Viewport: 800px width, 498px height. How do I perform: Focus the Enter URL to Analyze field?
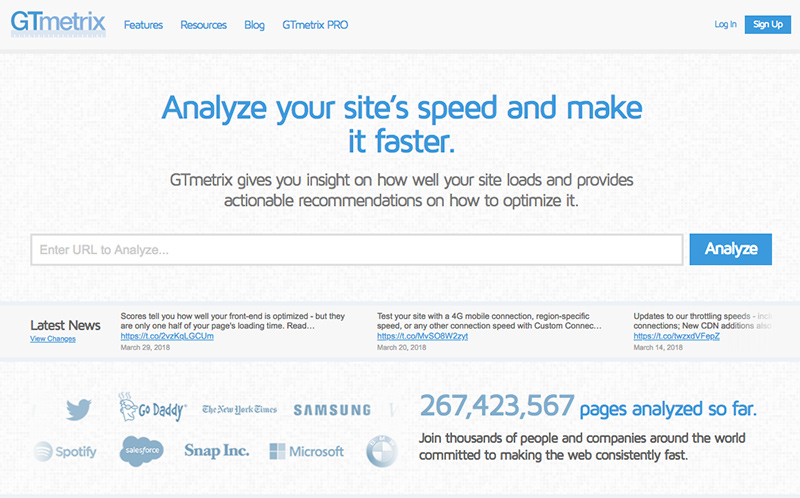click(x=356, y=249)
